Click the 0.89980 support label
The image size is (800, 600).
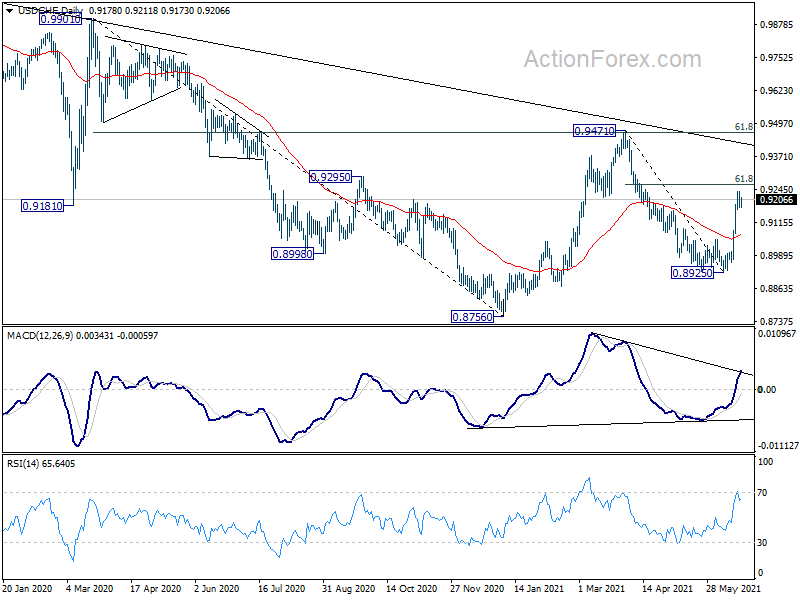point(292,254)
